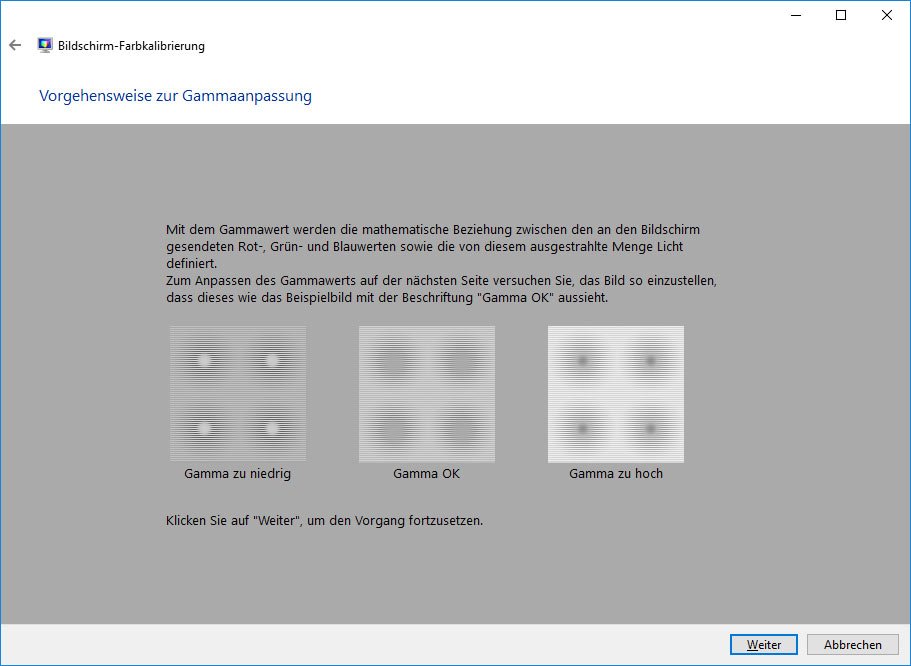Click the "Gamma zu hoch" caption text
This screenshot has width=911, height=666.
click(616, 474)
